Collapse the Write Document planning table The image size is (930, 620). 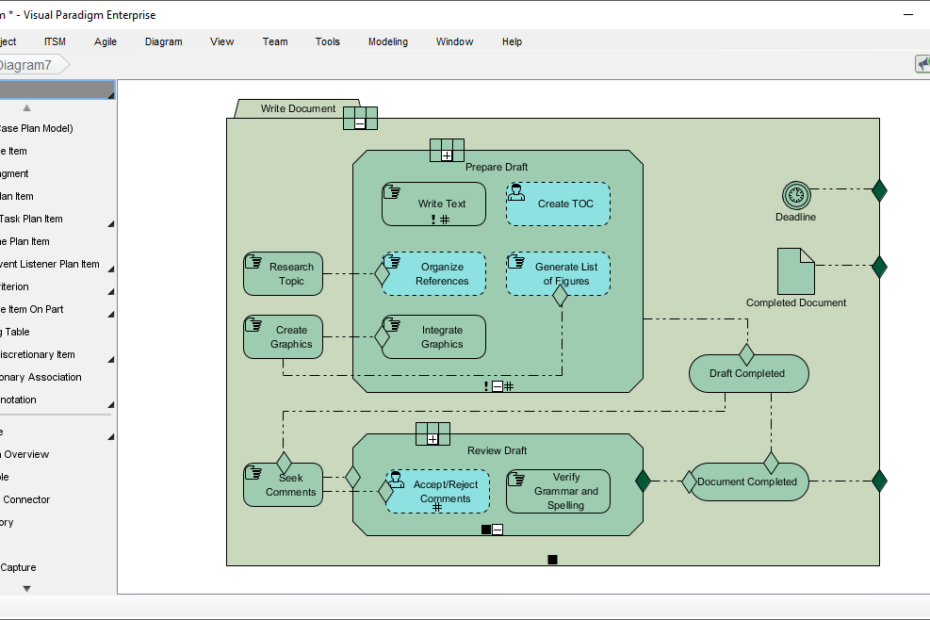point(360,123)
